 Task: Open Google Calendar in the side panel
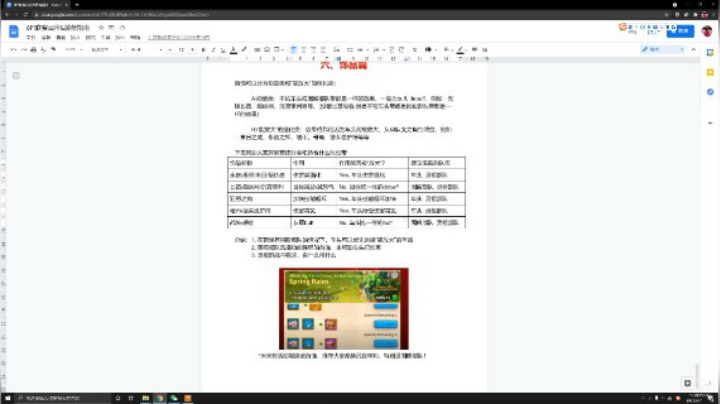710,52
